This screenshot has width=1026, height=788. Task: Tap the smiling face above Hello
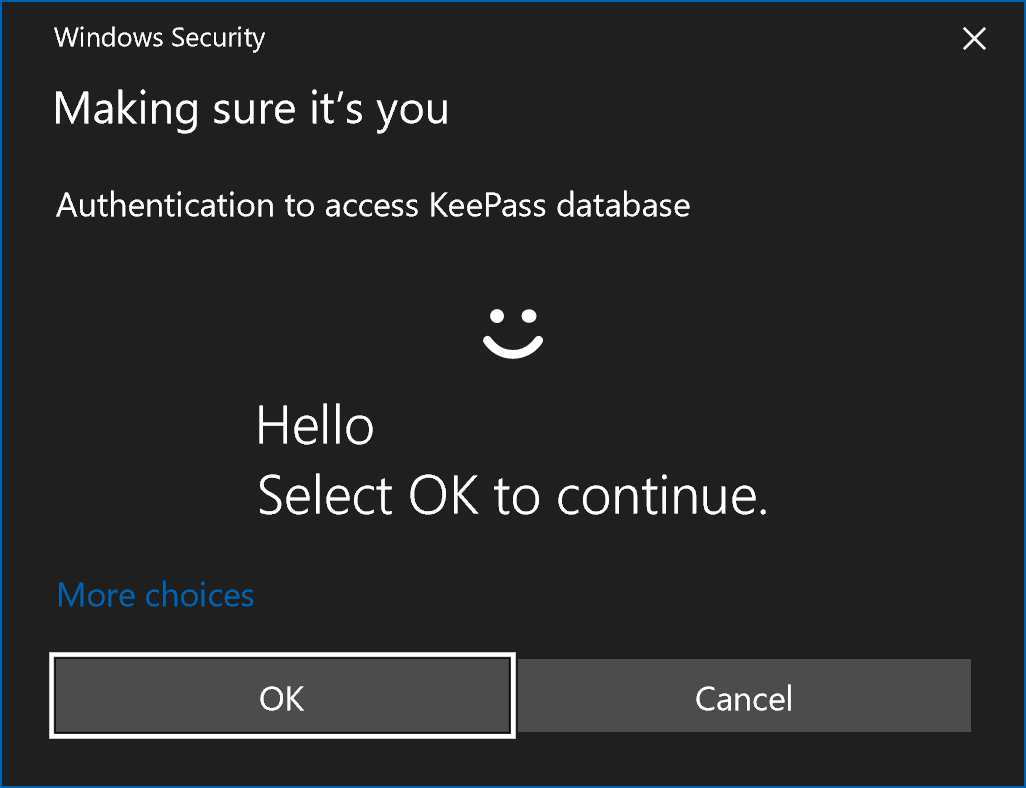click(x=513, y=332)
